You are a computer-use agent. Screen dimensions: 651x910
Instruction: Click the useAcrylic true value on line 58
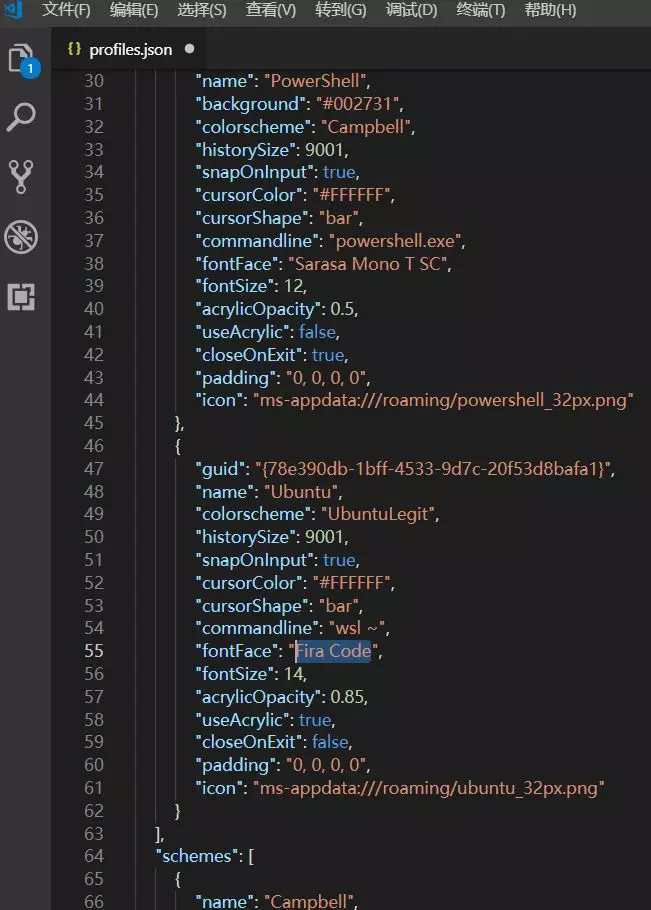(315, 720)
